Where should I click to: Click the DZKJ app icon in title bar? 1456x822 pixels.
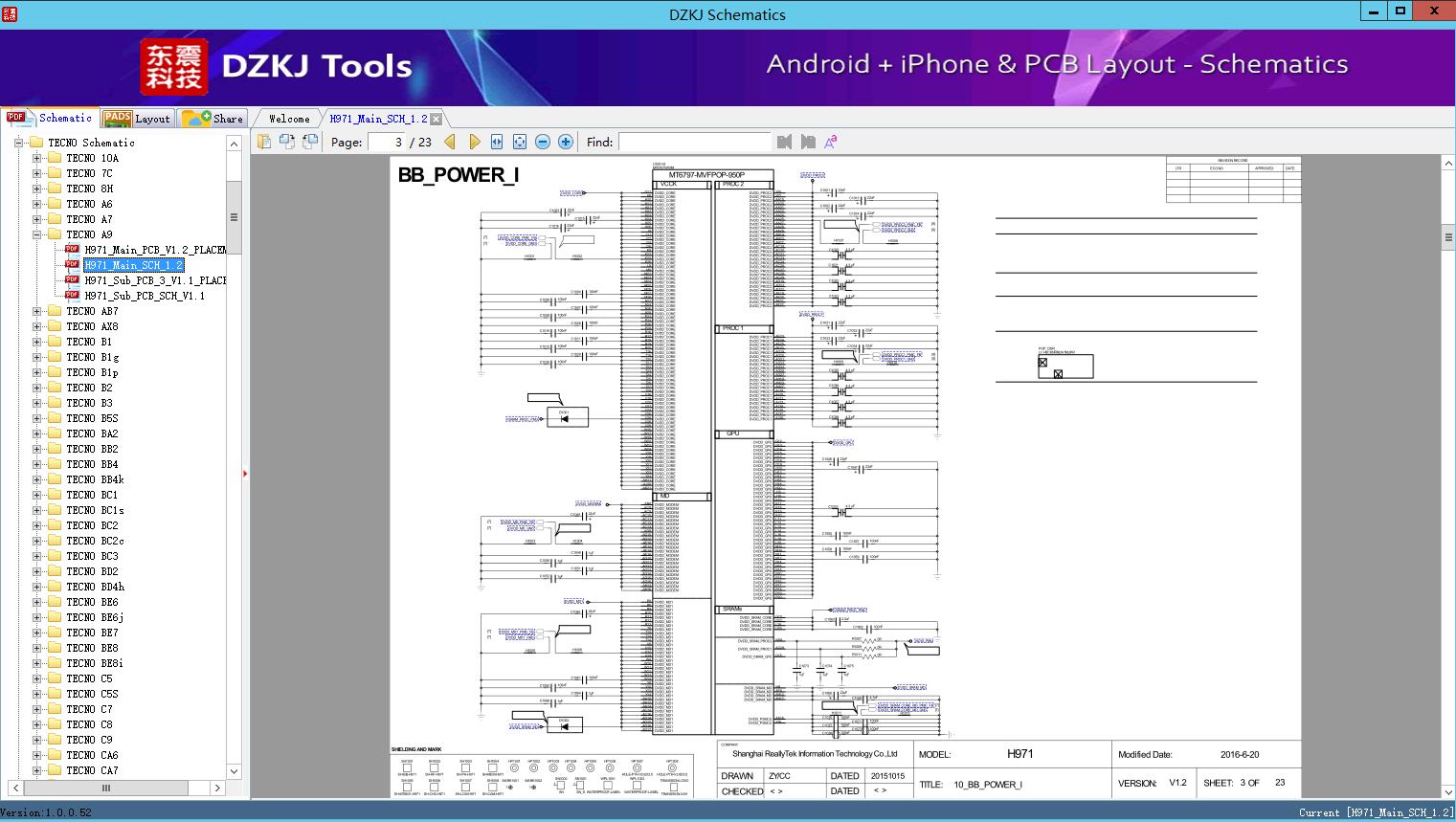[x=10, y=12]
